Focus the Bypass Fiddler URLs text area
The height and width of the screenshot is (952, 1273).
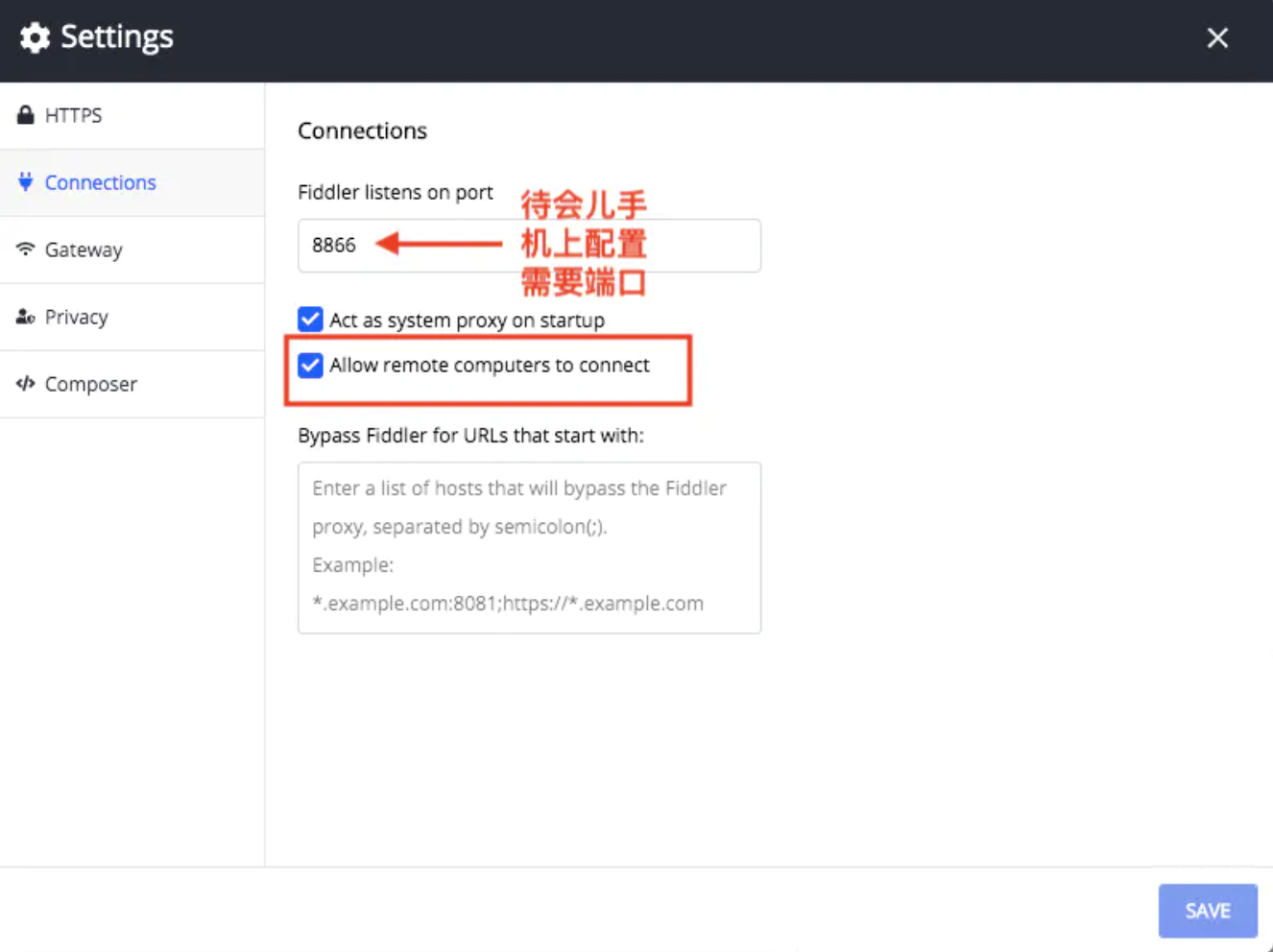coord(529,548)
